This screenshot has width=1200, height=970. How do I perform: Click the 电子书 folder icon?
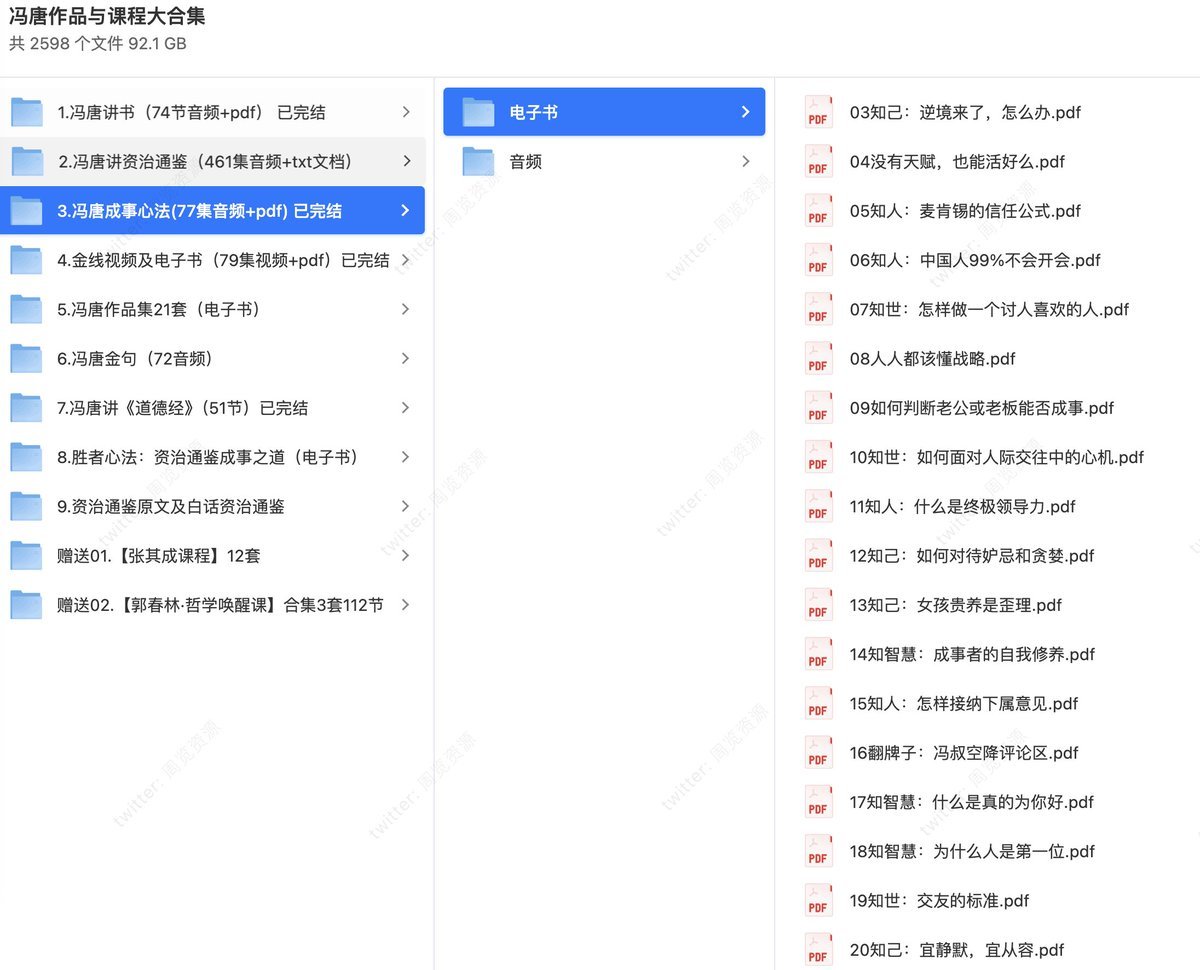(479, 112)
